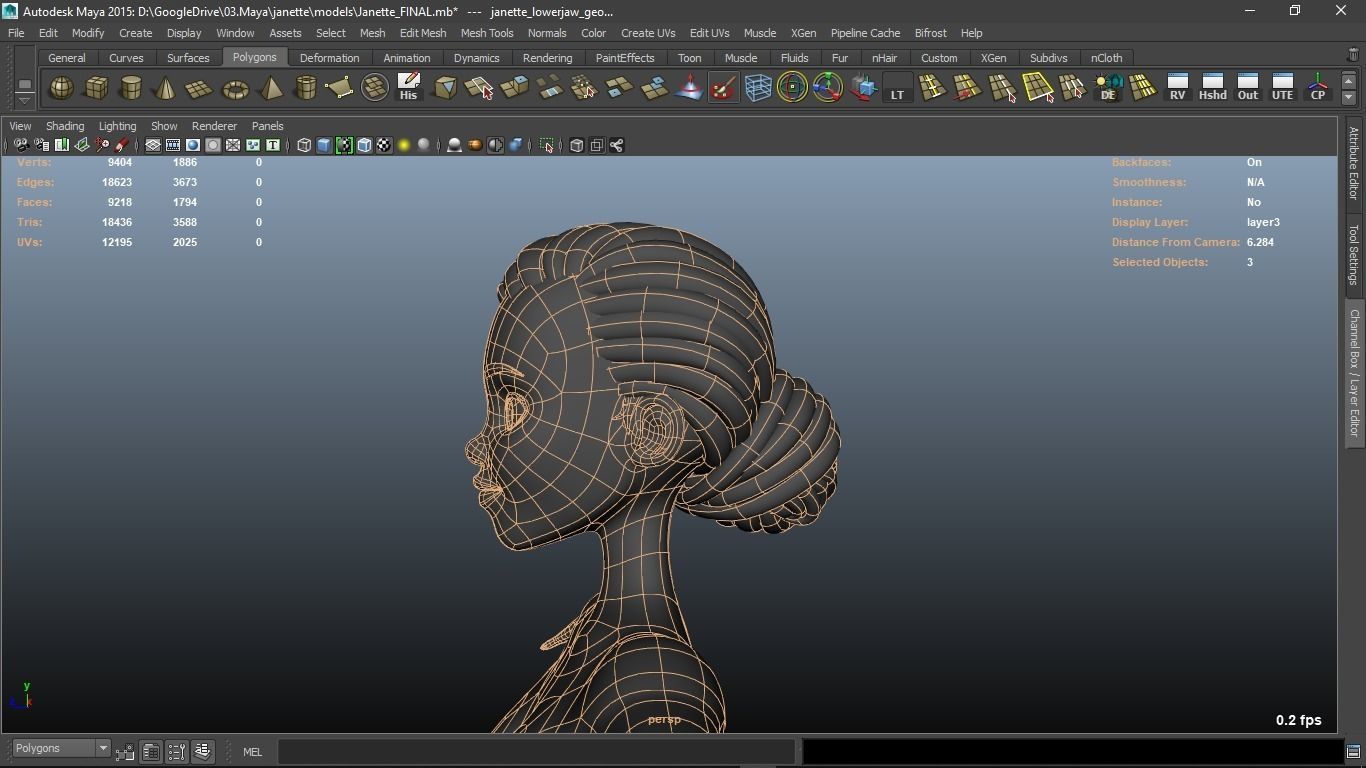The image size is (1366, 768).
Task: Click the shelf trash can icon
Action: tap(1353, 56)
